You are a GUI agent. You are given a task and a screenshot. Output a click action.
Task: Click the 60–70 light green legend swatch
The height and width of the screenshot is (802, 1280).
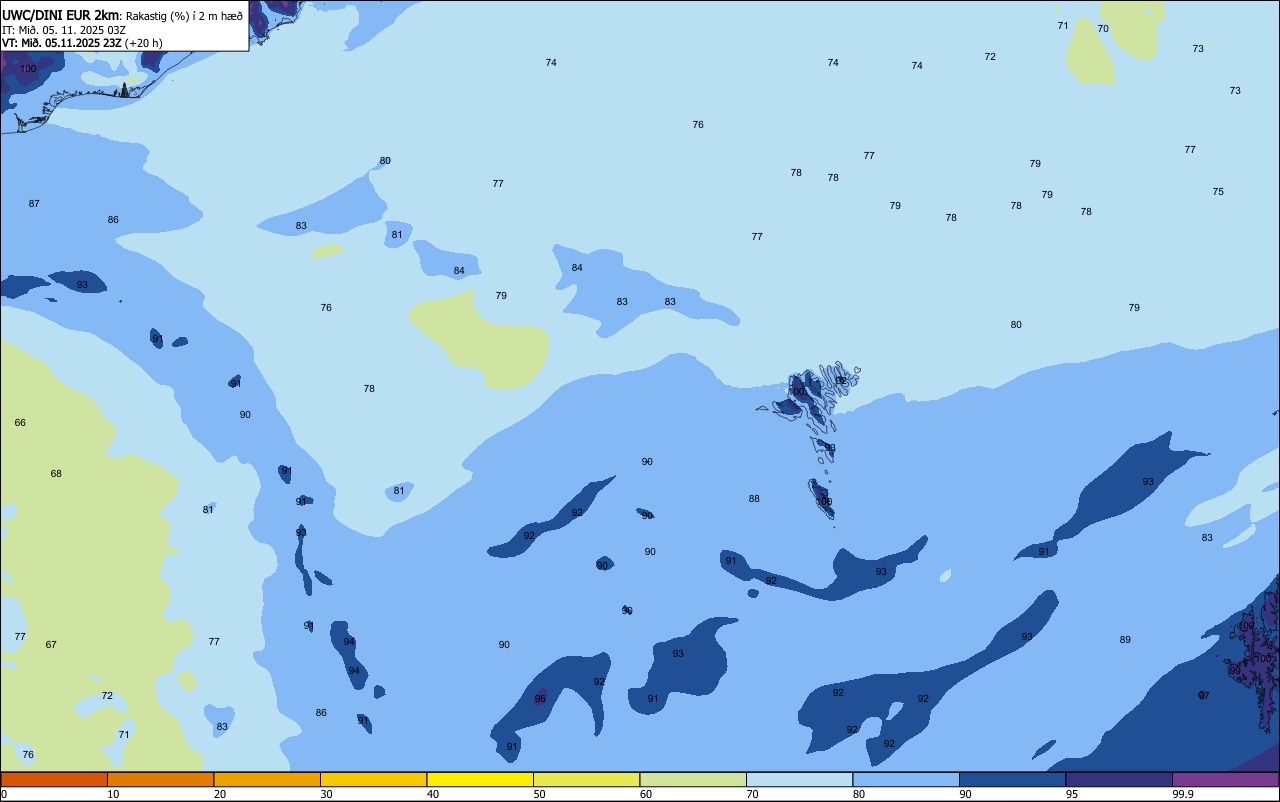[x=693, y=779]
